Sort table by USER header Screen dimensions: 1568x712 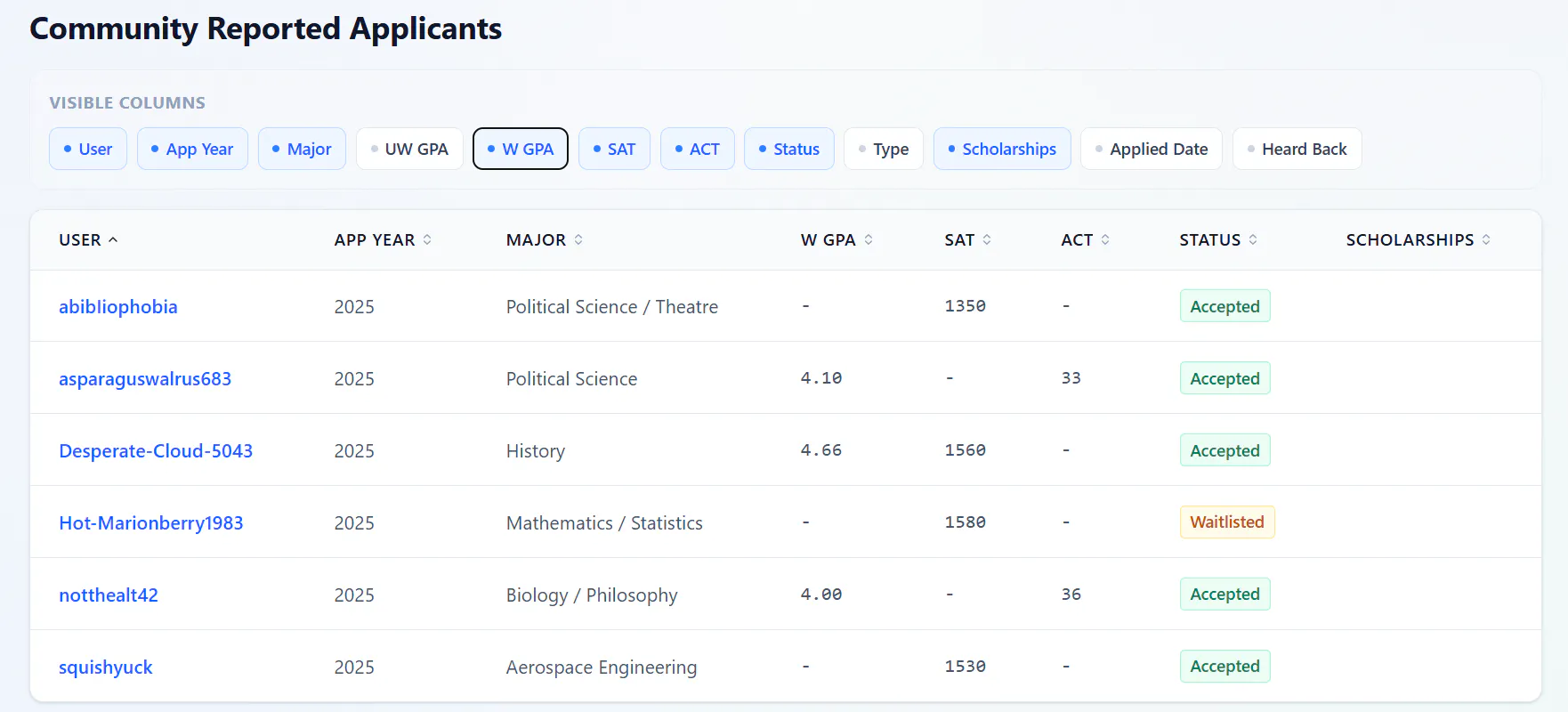click(x=88, y=240)
